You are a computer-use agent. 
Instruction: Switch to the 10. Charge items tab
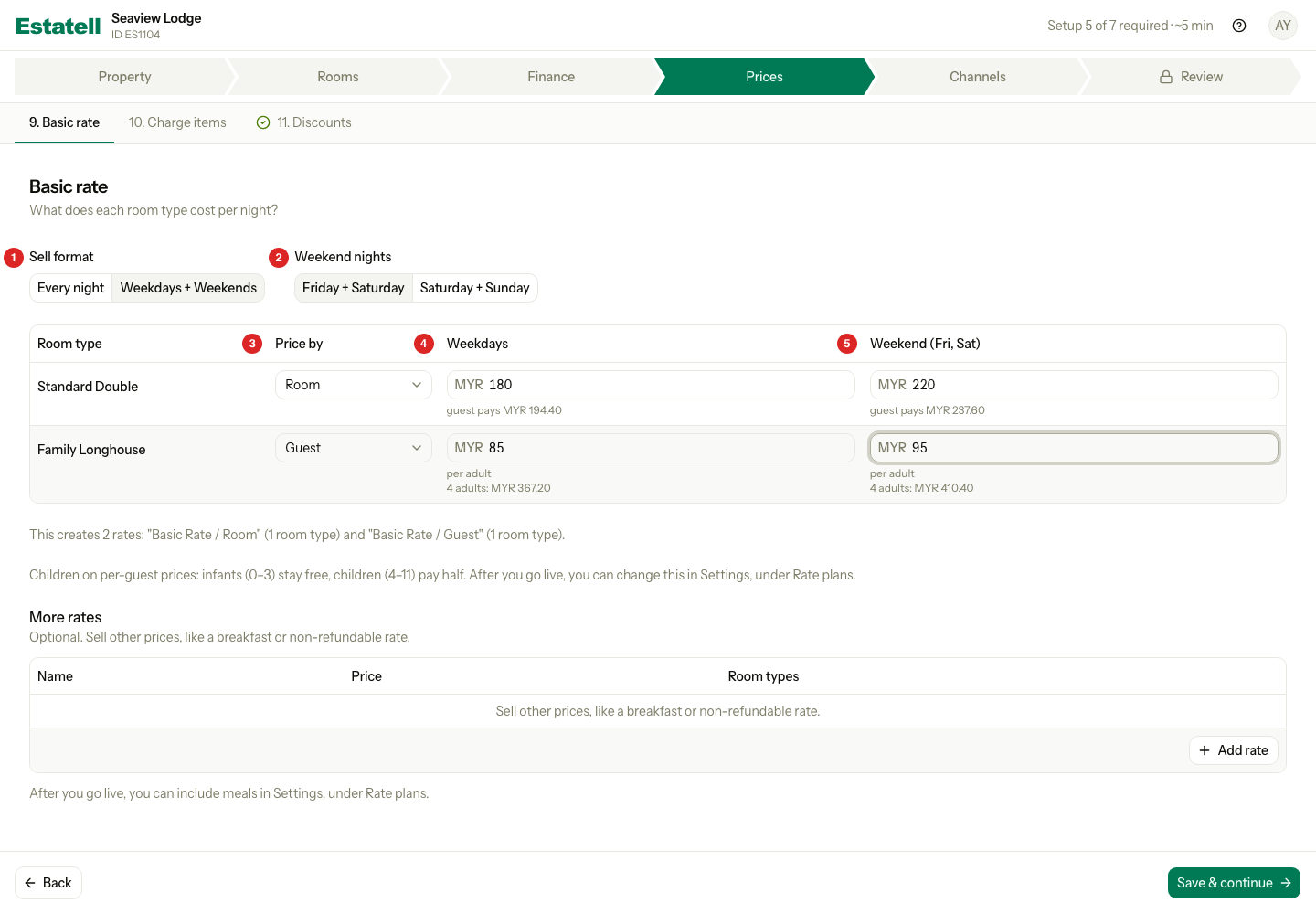177,122
